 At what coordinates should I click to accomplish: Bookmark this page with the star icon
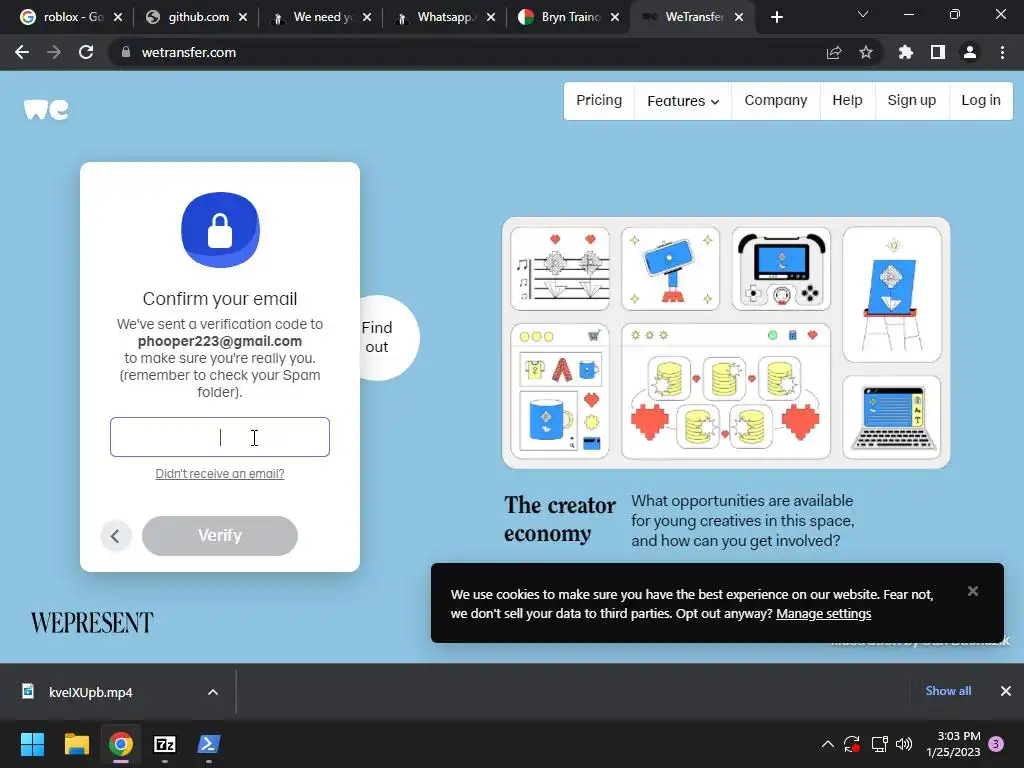tap(866, 52)
